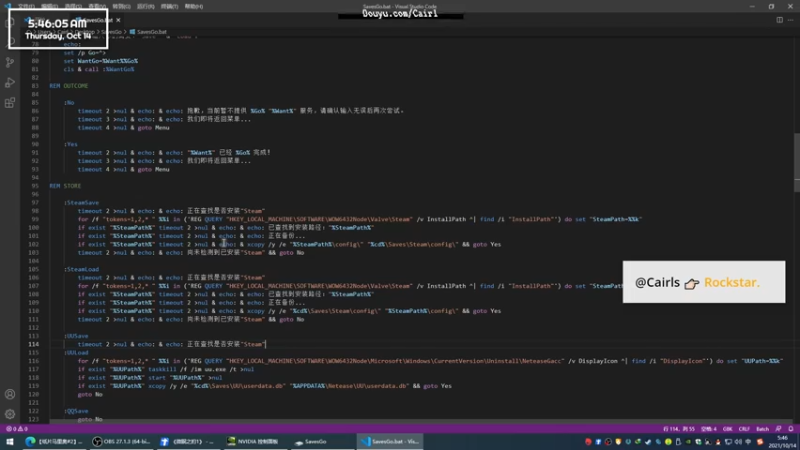Image resolution: width=800 pixels, height=450 pixels.
Task: Open the 帮助 (Help) menu
Action: [x=194, y=7]
